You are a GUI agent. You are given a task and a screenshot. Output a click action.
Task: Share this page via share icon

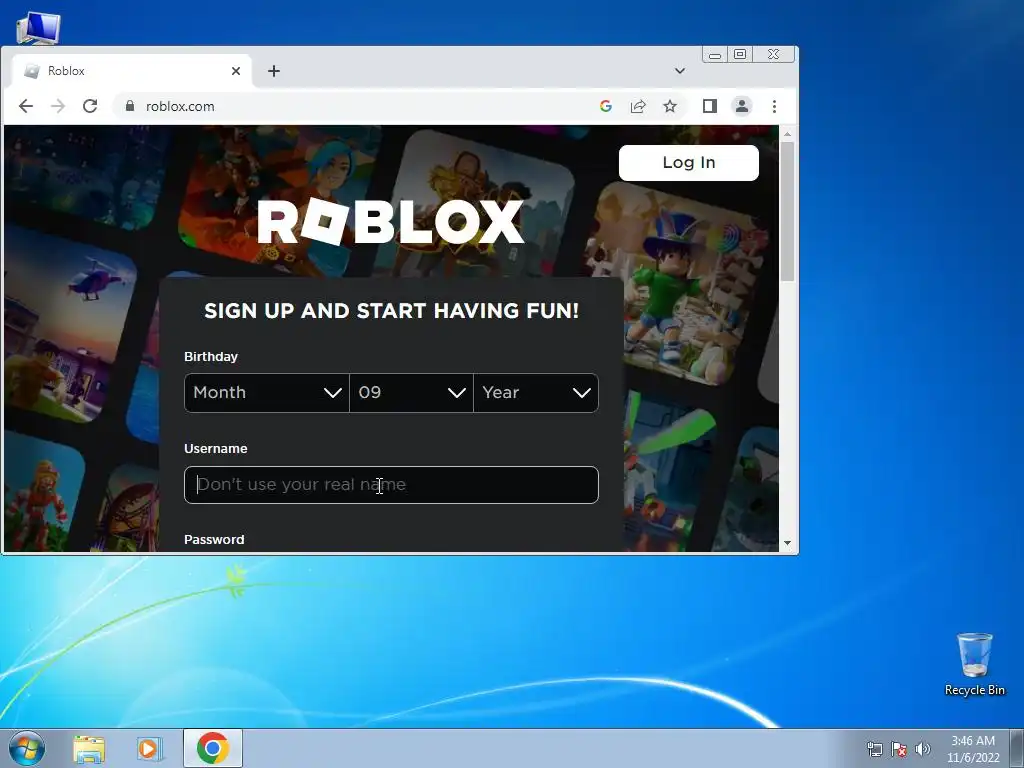pos(638,106)
